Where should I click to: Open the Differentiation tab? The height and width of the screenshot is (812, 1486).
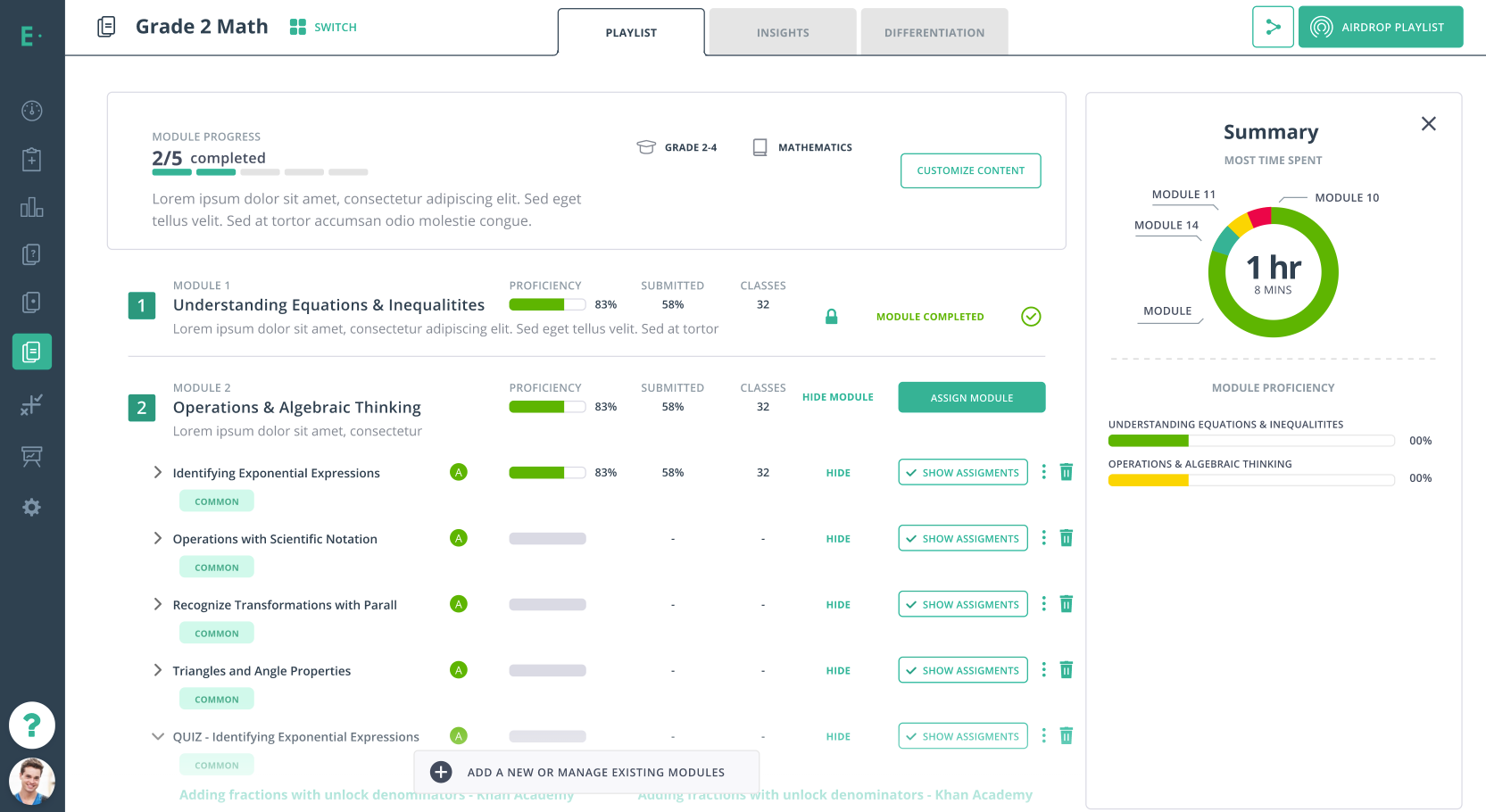pyautogui.click(x=934, y=33)
